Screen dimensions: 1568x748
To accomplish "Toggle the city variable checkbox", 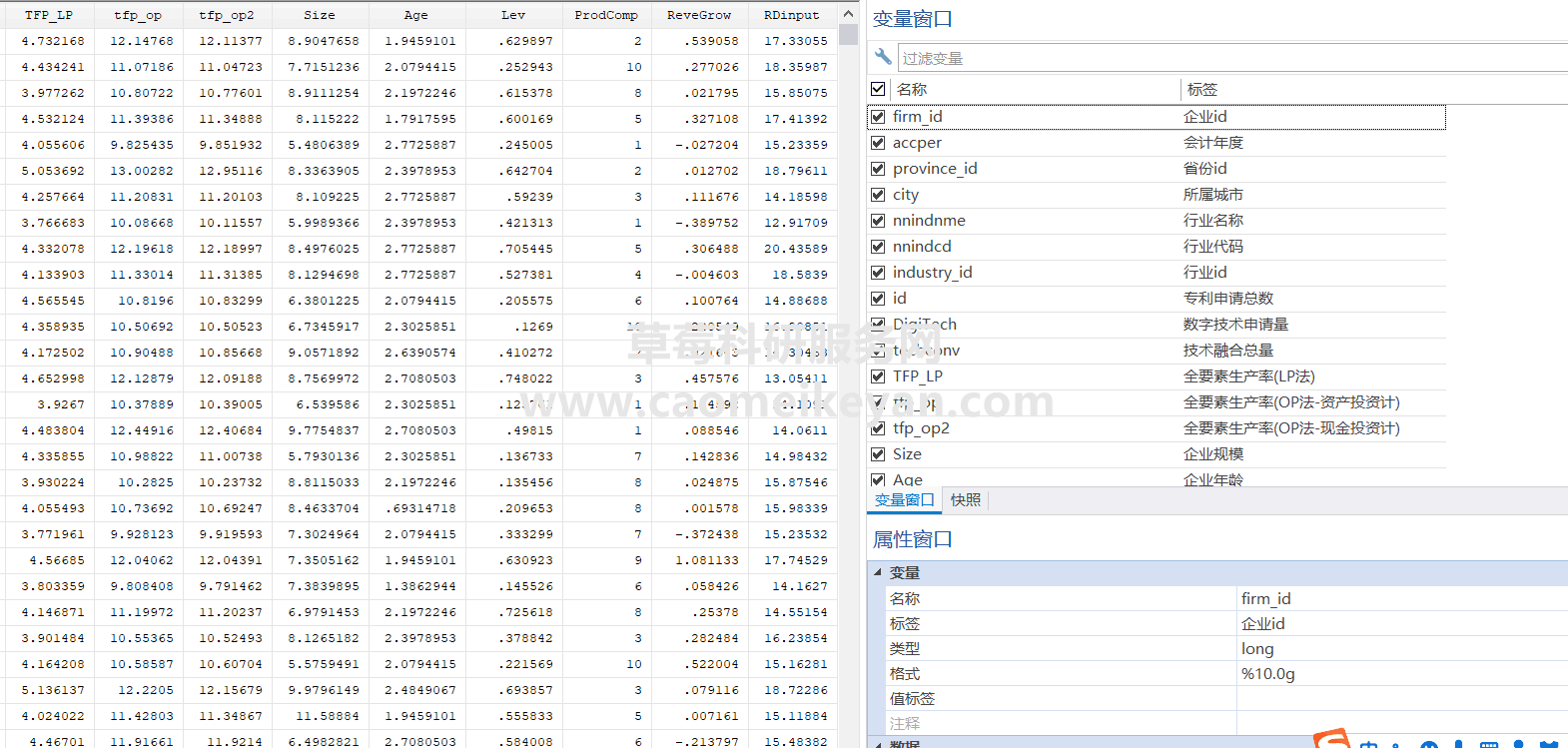I will point(878,195).
